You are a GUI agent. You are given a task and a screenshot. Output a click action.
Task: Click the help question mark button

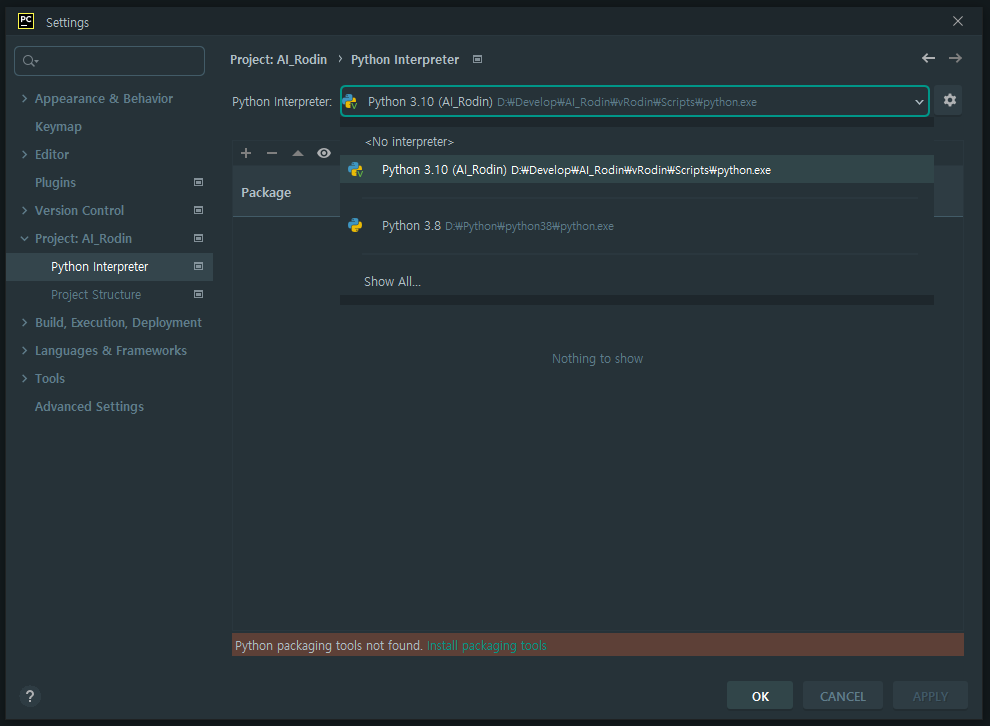(30, 696)
